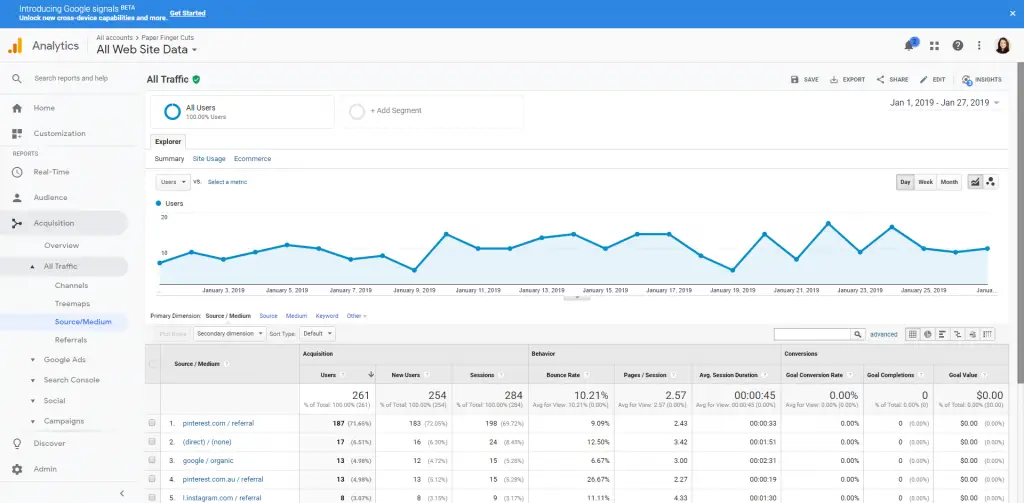
Task: Click the Share icon button
Action: 892,80
